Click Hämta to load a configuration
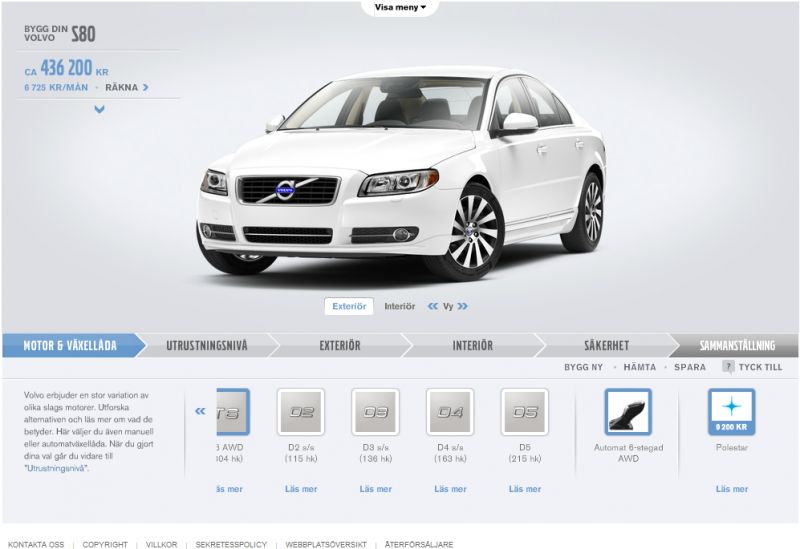Viewport: 800px width, 549px height. (x=640, y=367)
